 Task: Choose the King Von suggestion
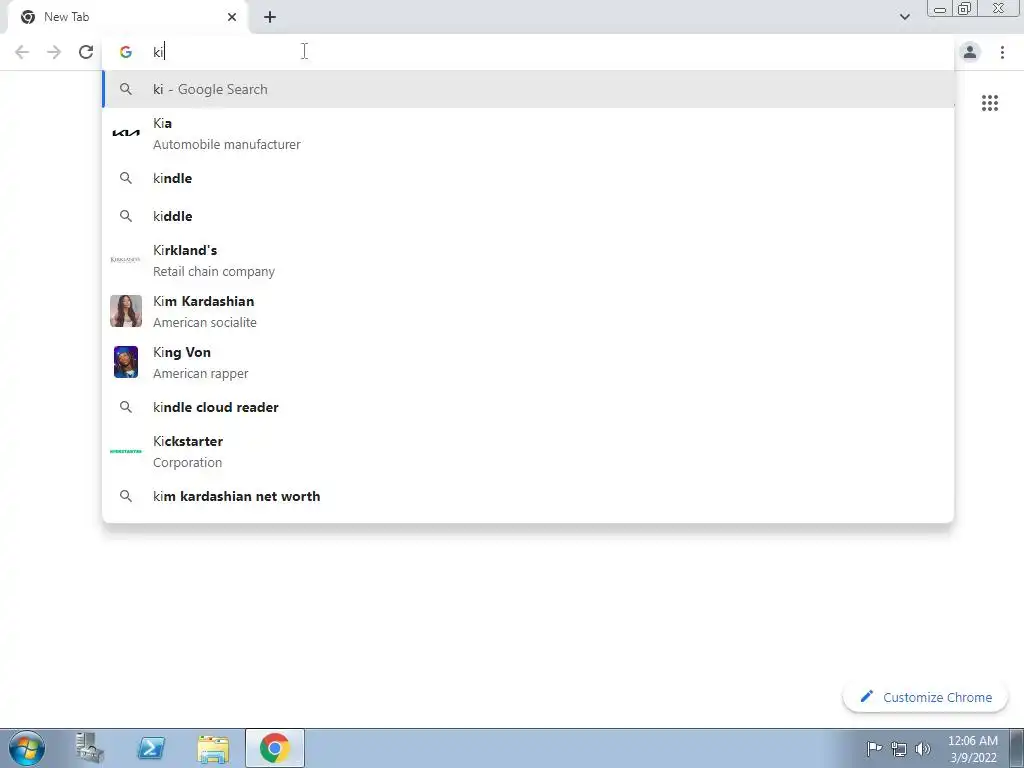[528, 362]
